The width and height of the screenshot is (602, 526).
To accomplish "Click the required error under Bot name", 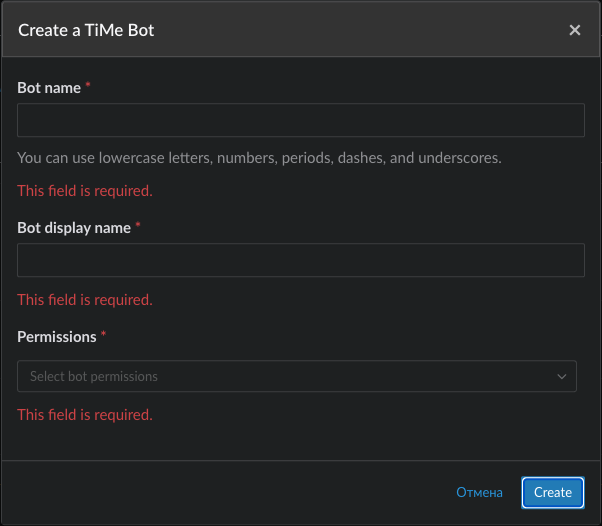I will point(85,191).
